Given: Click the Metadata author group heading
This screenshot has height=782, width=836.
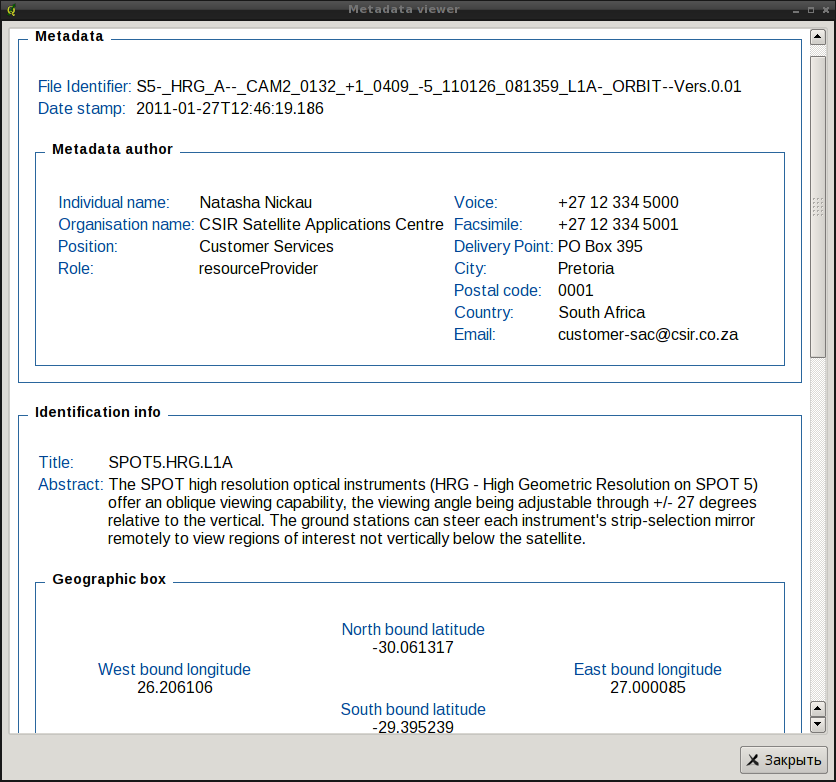Looking at the screenshot, I should pos(112,149).
